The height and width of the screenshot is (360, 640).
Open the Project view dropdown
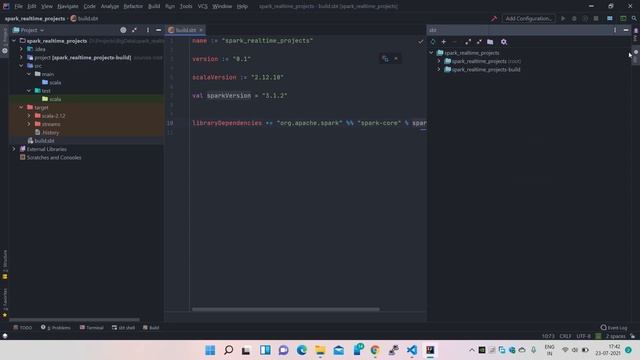pos(29,30)
